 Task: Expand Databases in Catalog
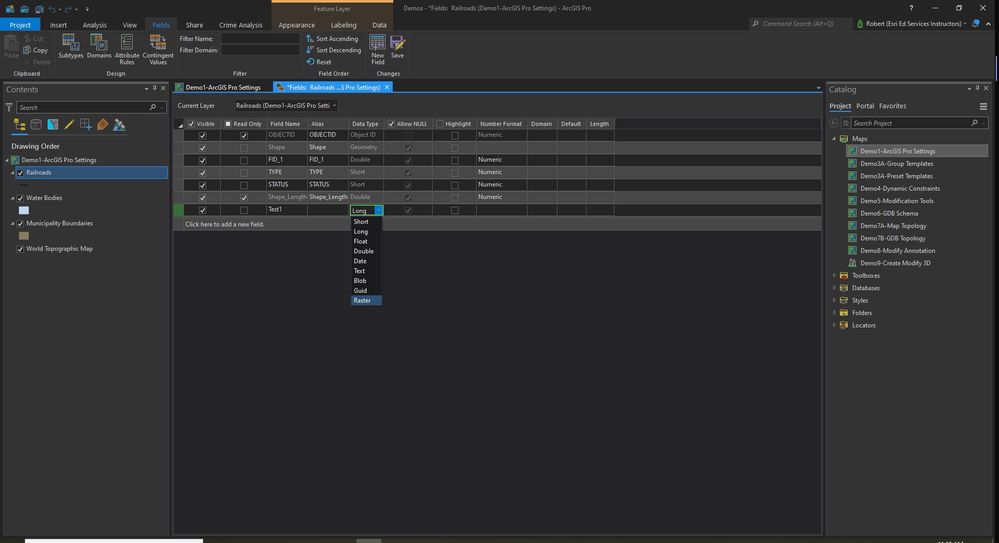click(x=834, y=287)
